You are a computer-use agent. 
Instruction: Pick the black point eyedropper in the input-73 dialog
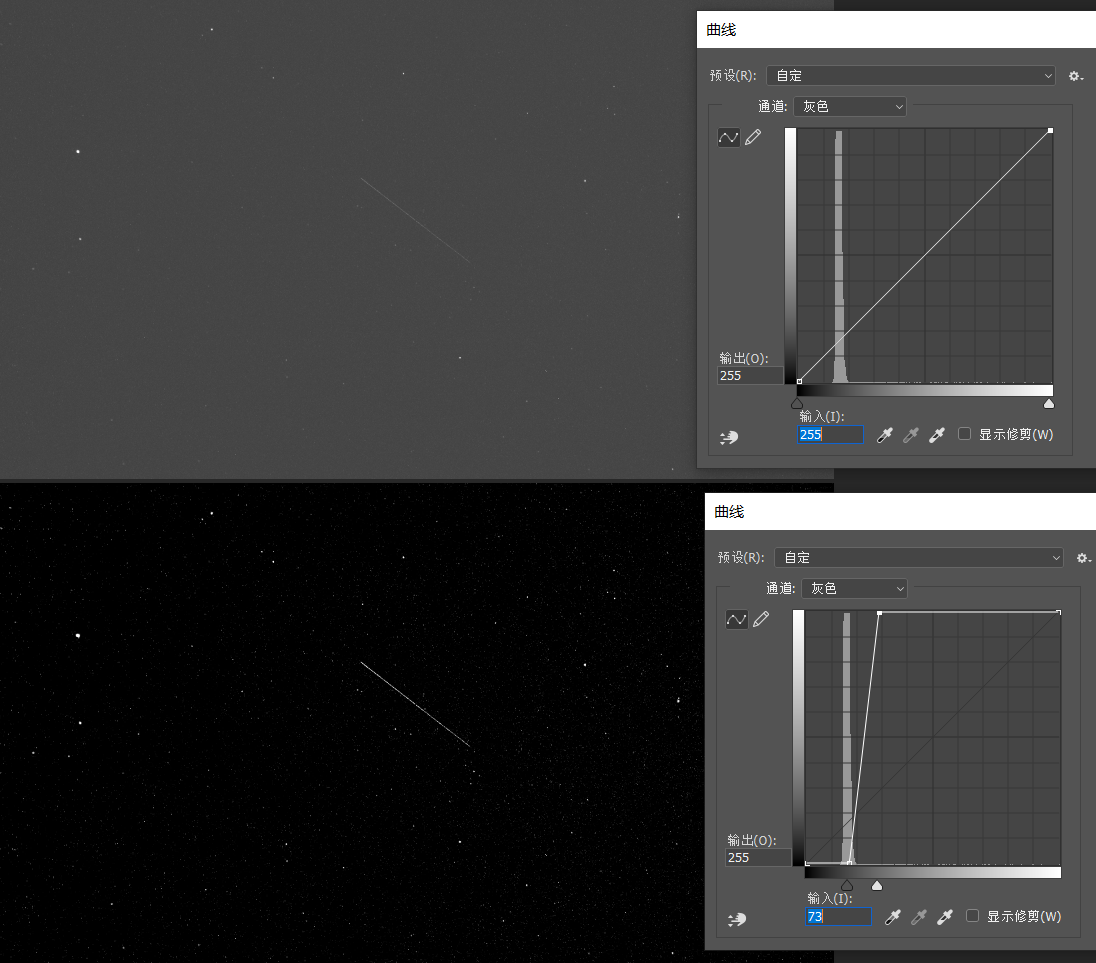(x=892, y=917)
